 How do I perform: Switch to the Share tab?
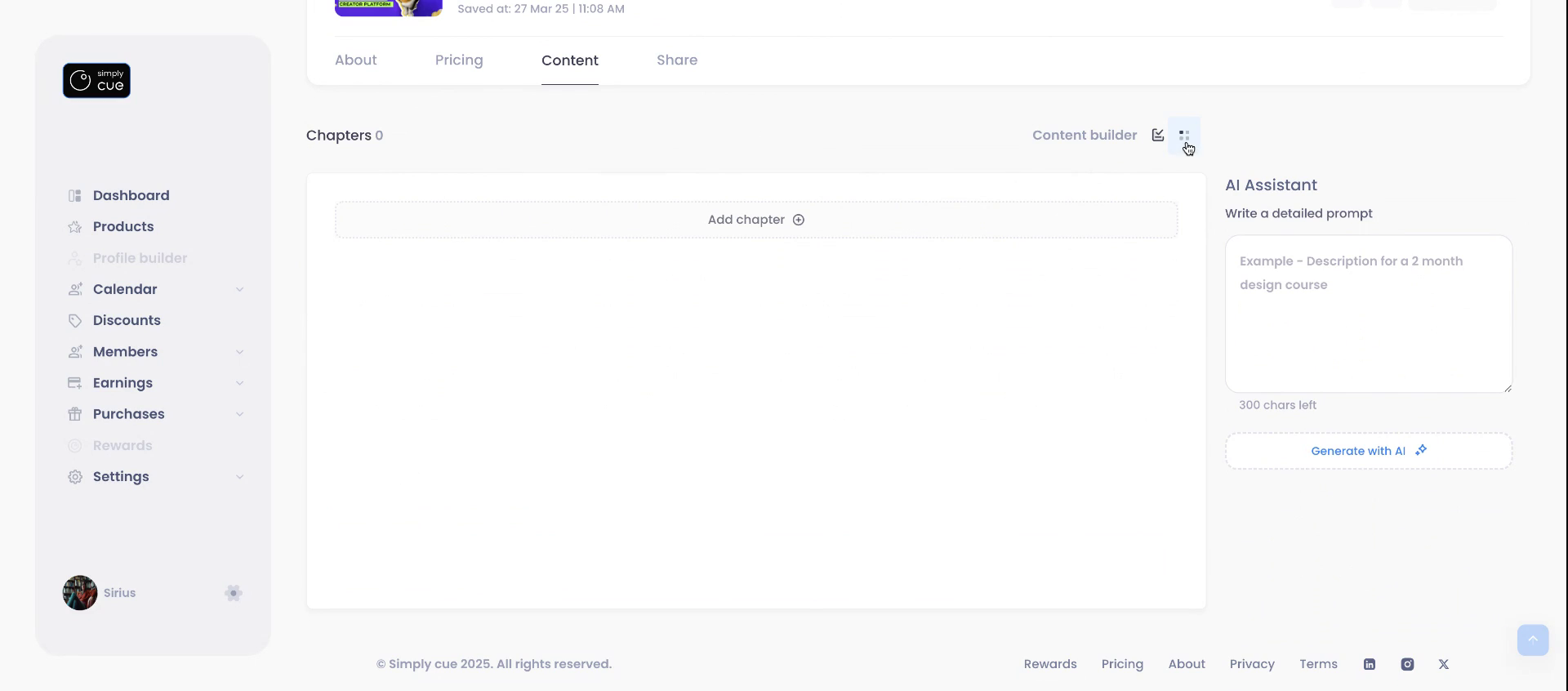click(x=677, y=60)
